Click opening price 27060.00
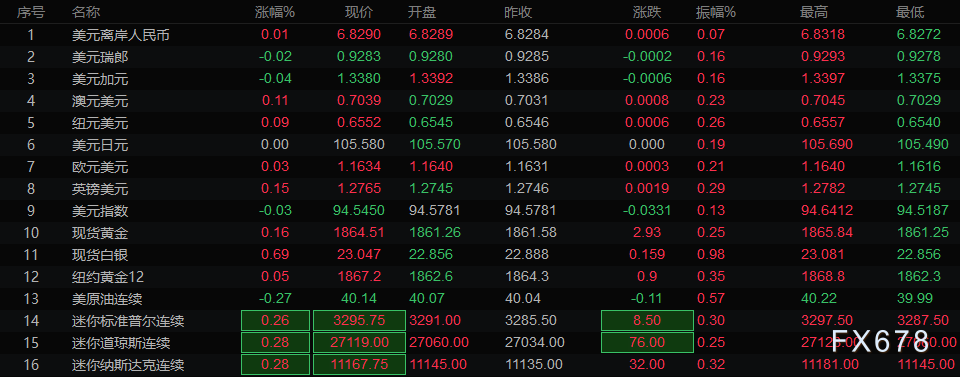The image size is (960, 377). (438, 343)
